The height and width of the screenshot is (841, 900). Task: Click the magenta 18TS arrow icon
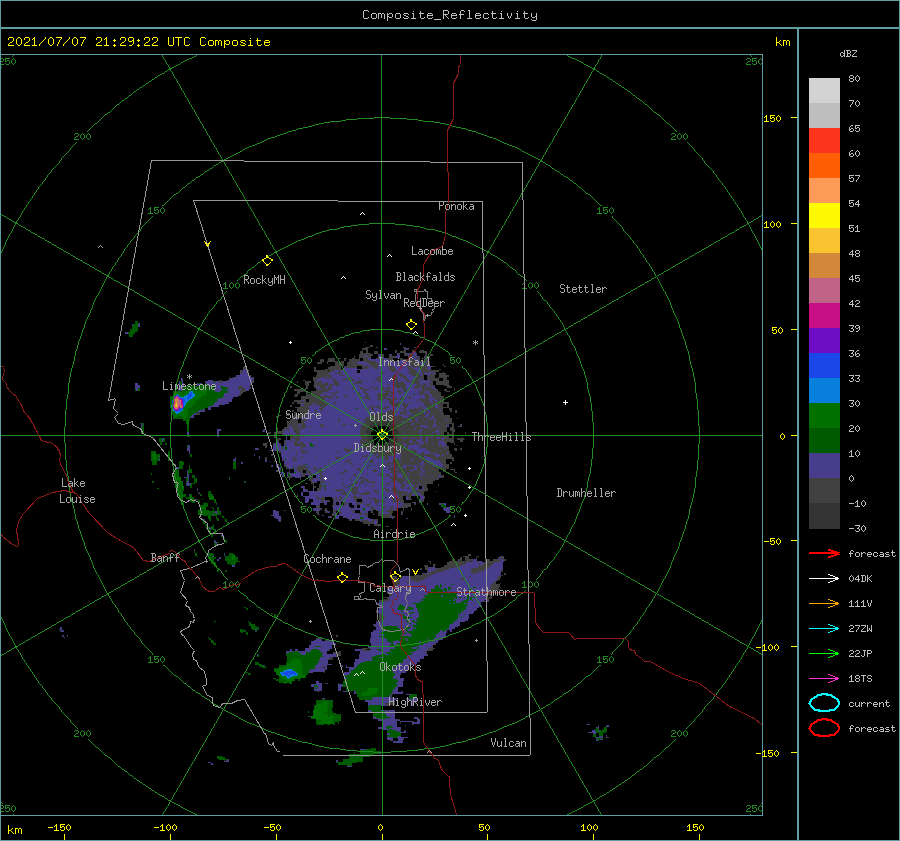824,679
